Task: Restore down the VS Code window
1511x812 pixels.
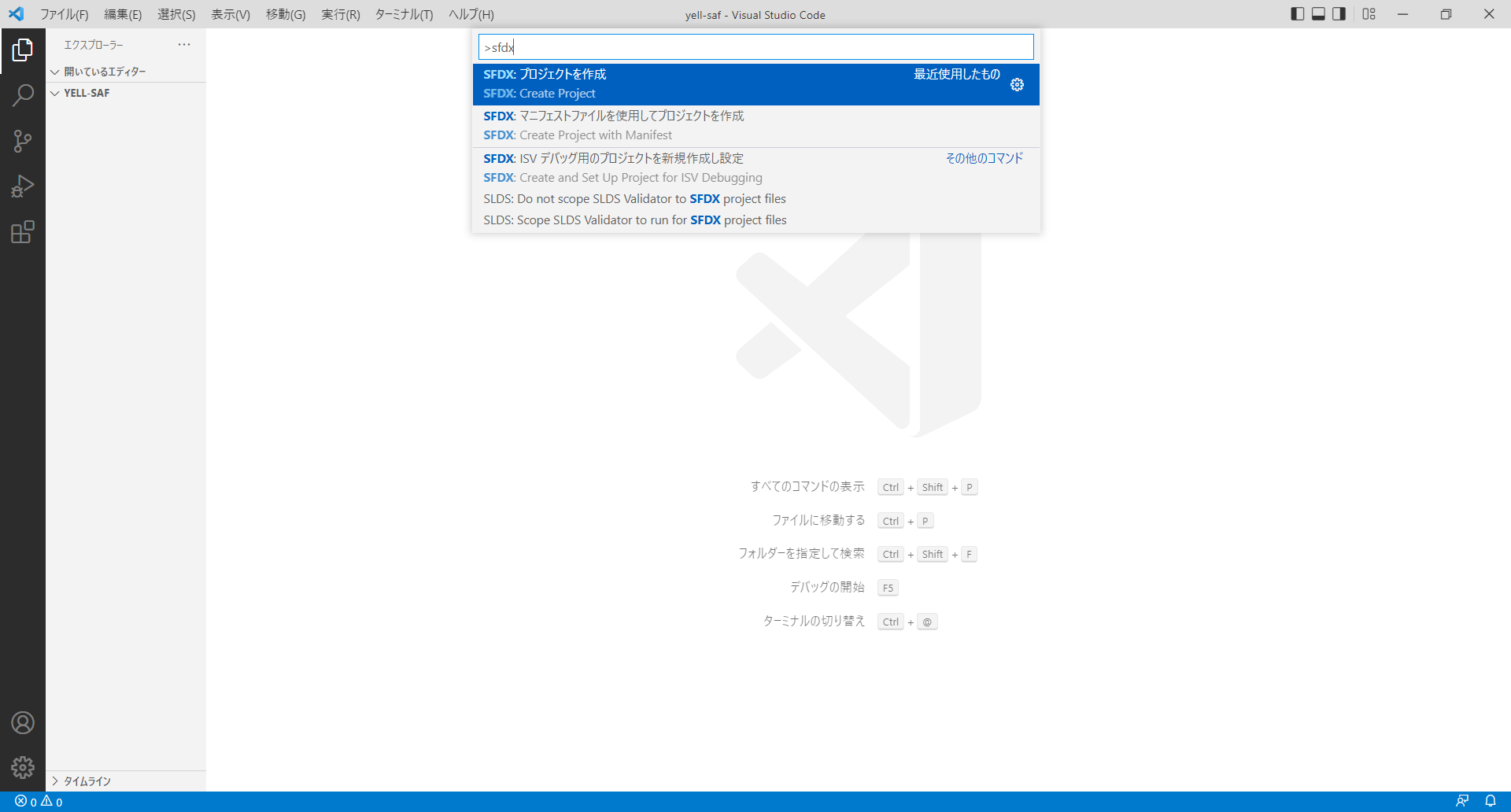Action: pyautogui.click(x=1446, y=14)
